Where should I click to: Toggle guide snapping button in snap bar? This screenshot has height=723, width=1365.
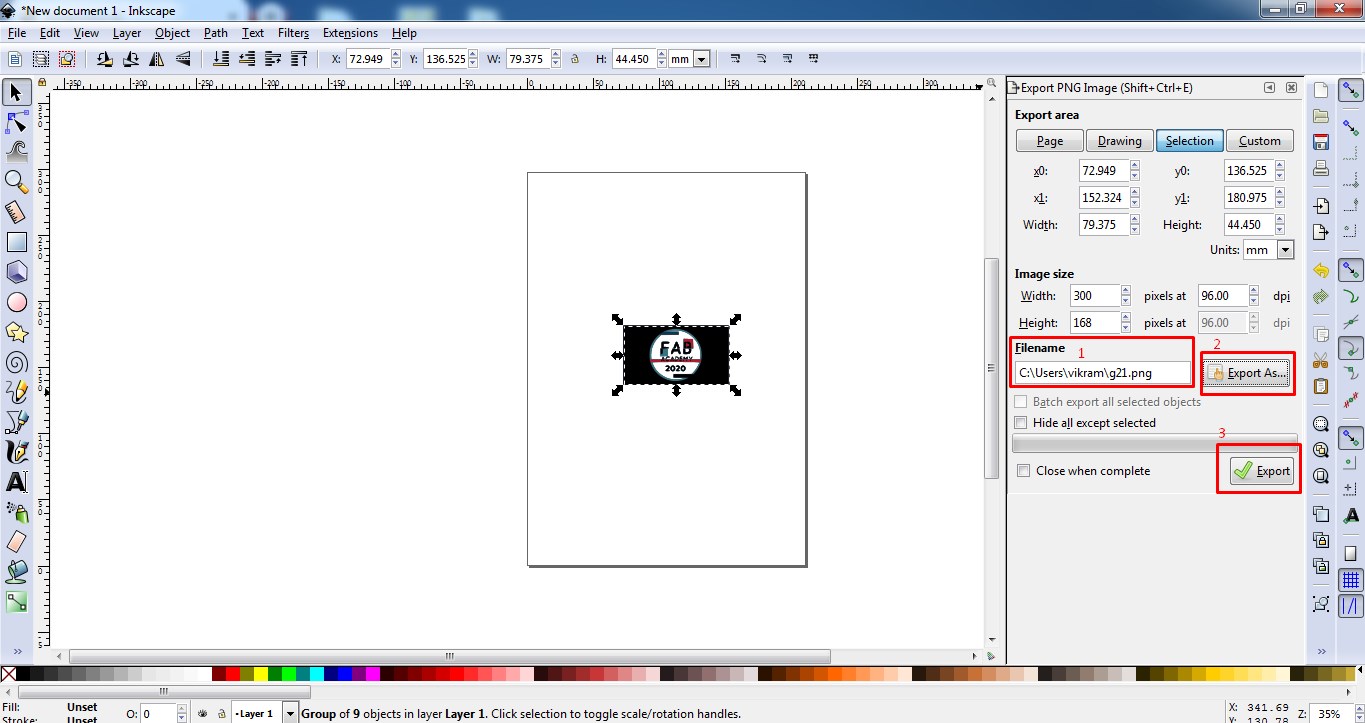pos(1351,605)
